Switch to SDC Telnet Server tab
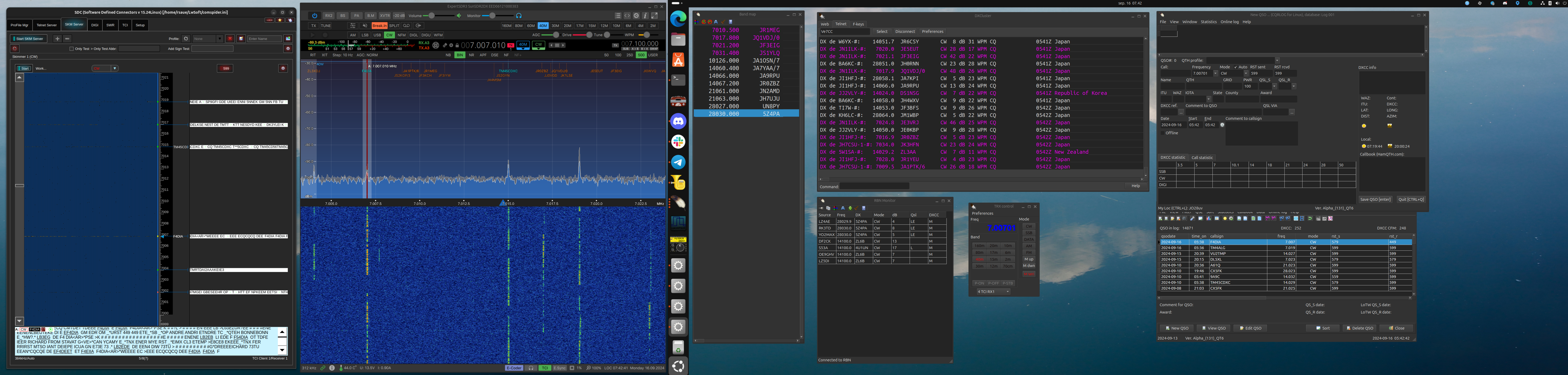Screen dimensions: 1568x375 point(47,25)
